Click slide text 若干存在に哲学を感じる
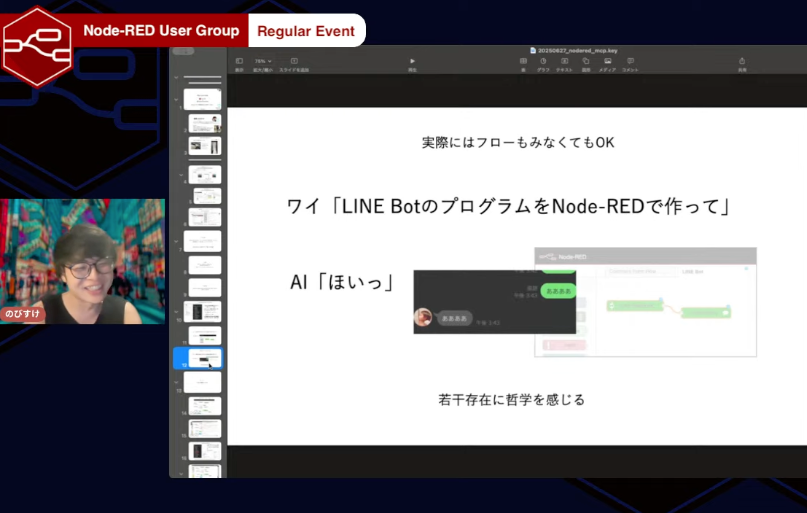807x513 pixels. click(511, 400)
